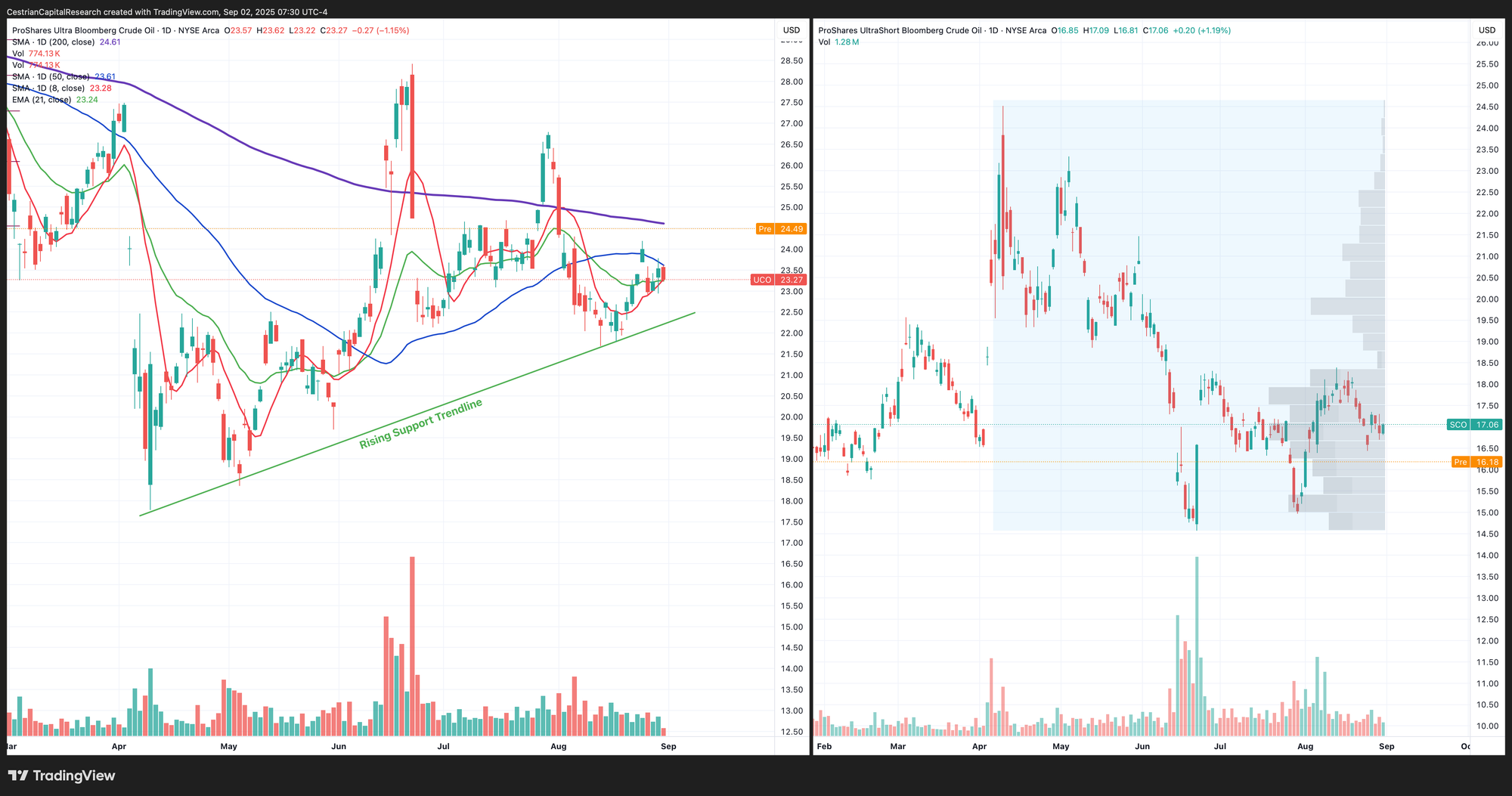The height and width of the screenshot is (796, 1512).
Task: Click the Aug label on UCO time axis
Action: tap(559, 747)
